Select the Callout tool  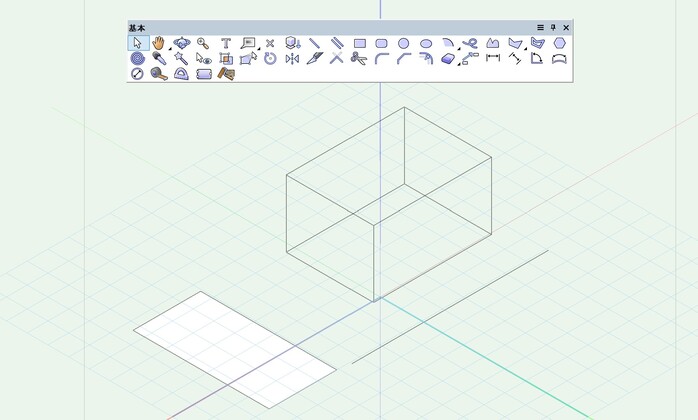point(248,43)
